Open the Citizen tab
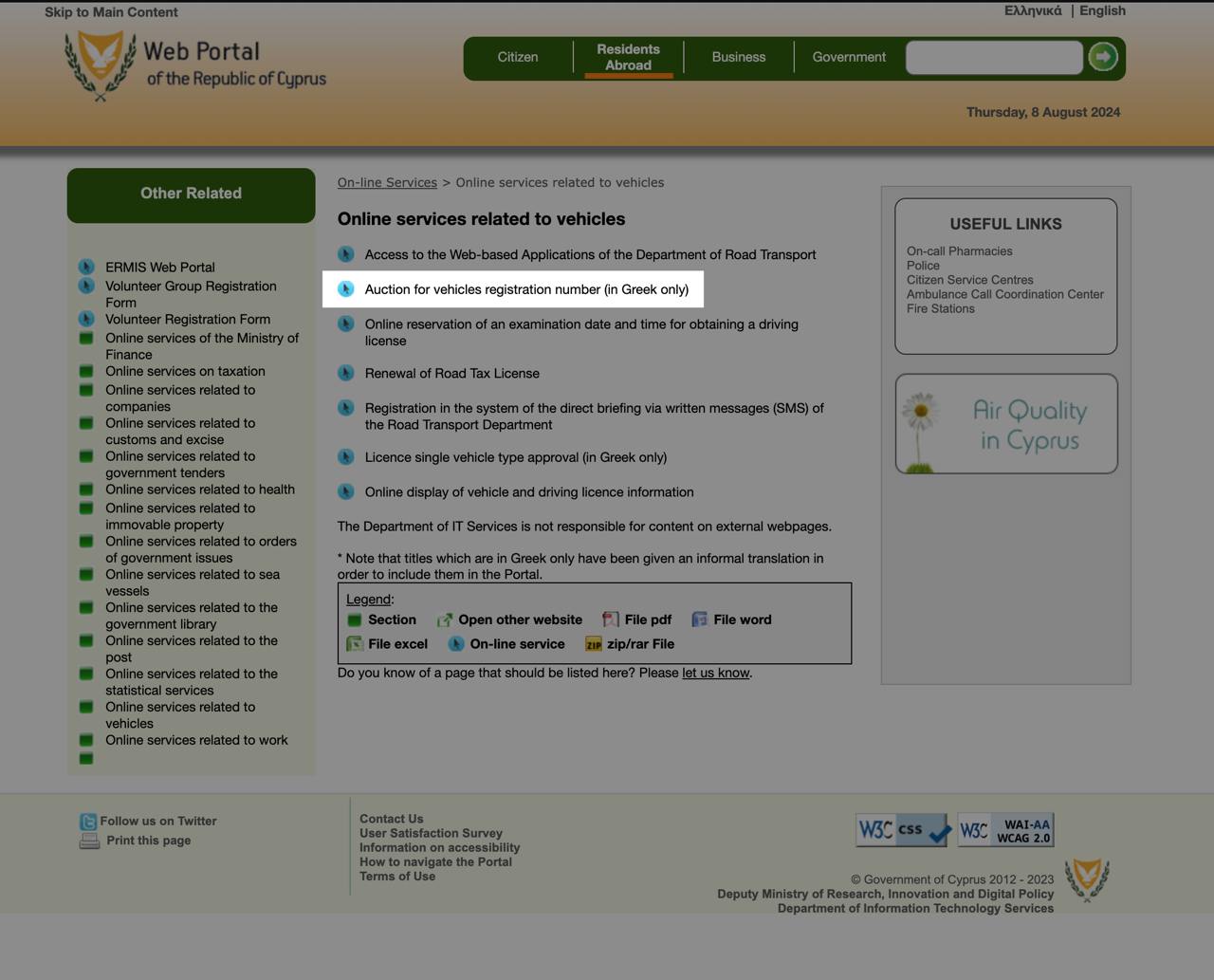The height and width of the screenshot is (980, 1214). [518, 57]
